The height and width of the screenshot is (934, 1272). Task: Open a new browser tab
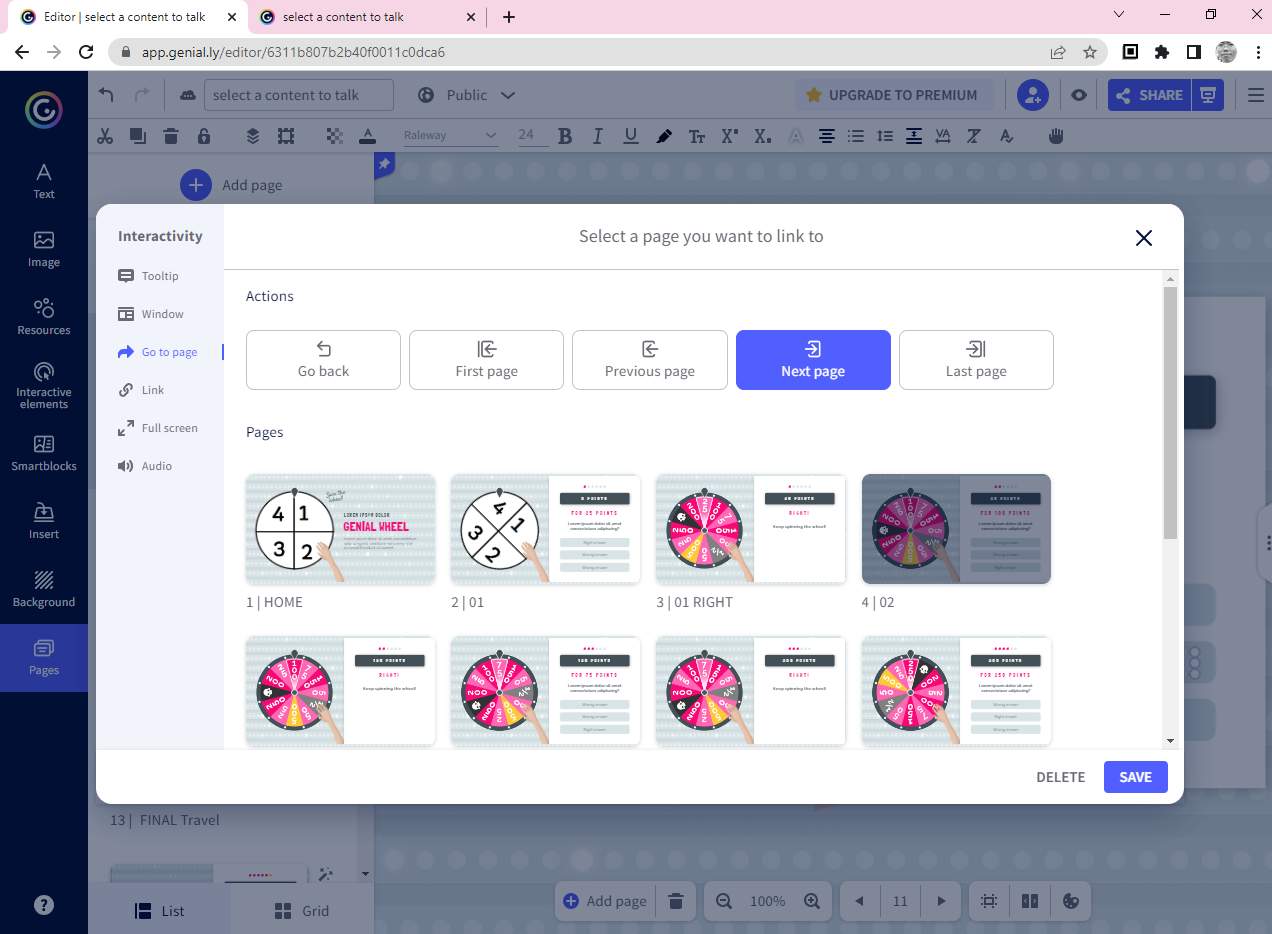tap(509, 17)
